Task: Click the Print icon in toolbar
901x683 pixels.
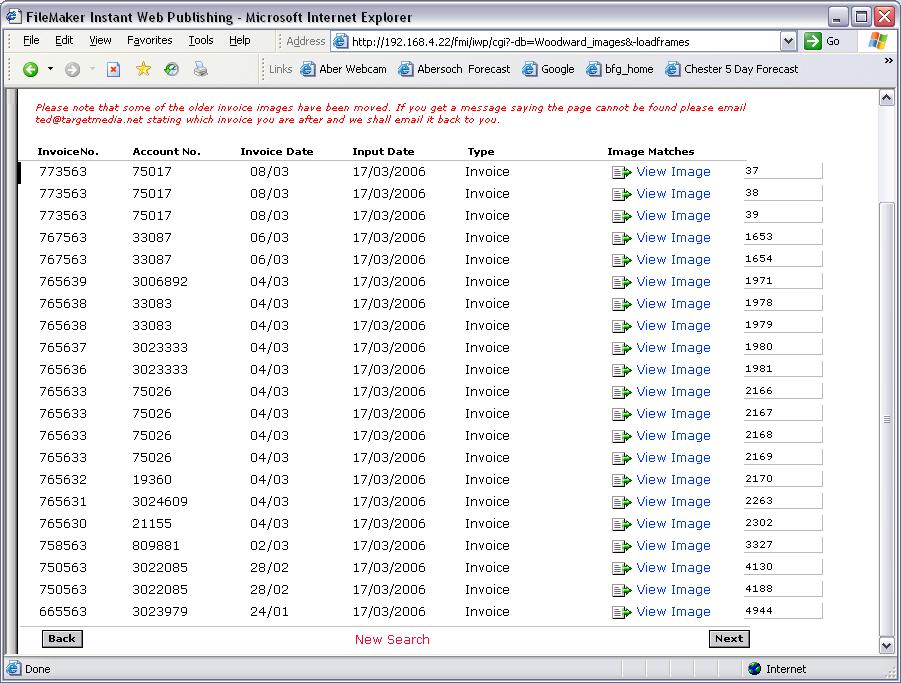Action: coord(200,69)
